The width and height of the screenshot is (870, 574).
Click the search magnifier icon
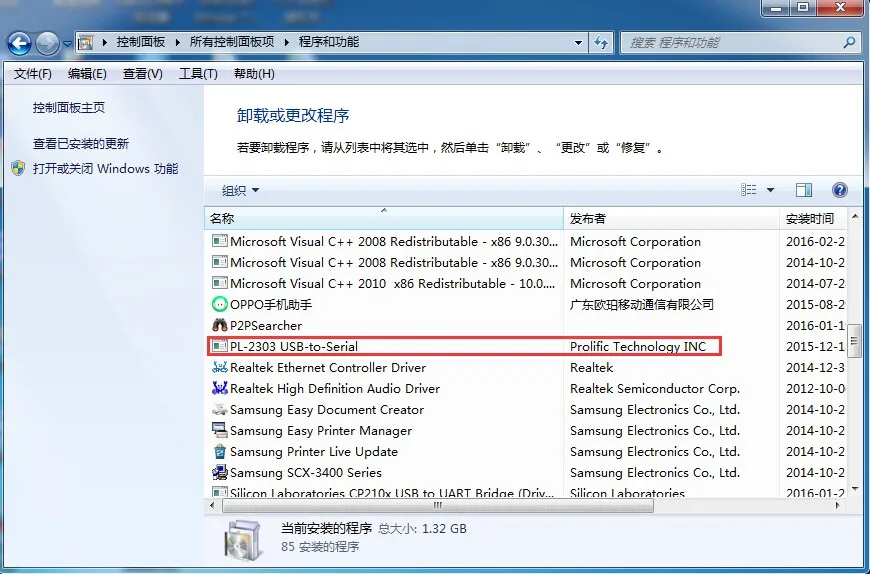pyautogui.click(x=849, y=42)
